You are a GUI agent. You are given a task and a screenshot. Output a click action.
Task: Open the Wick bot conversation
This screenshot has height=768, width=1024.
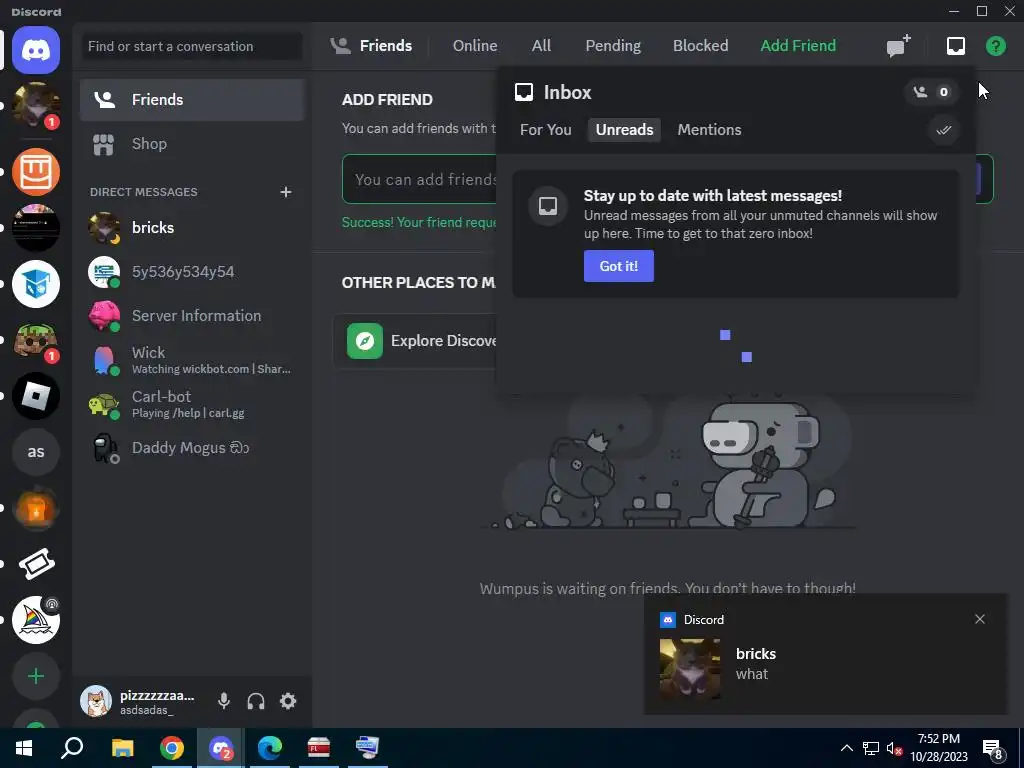(x=192, y=360)
